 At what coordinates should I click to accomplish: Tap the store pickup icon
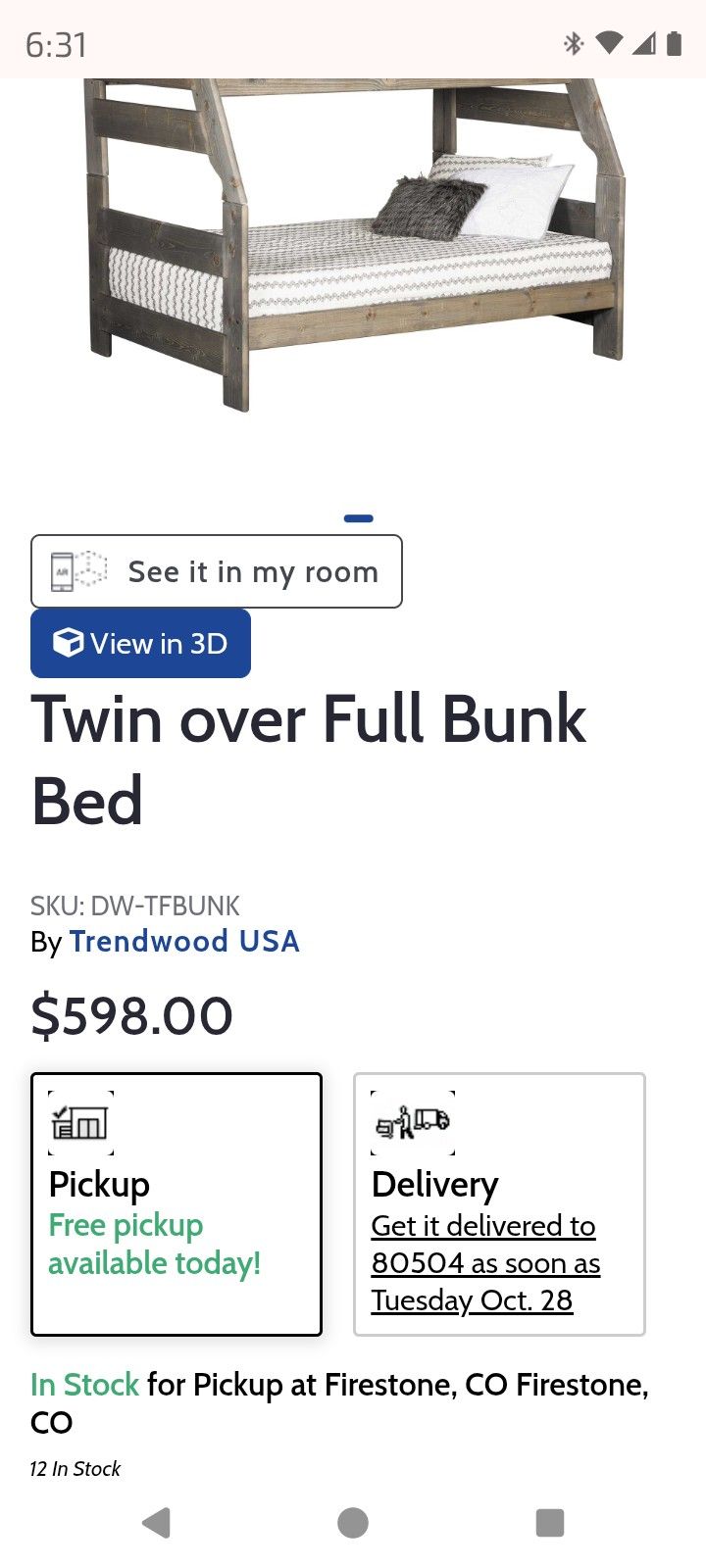(80, 1123)
